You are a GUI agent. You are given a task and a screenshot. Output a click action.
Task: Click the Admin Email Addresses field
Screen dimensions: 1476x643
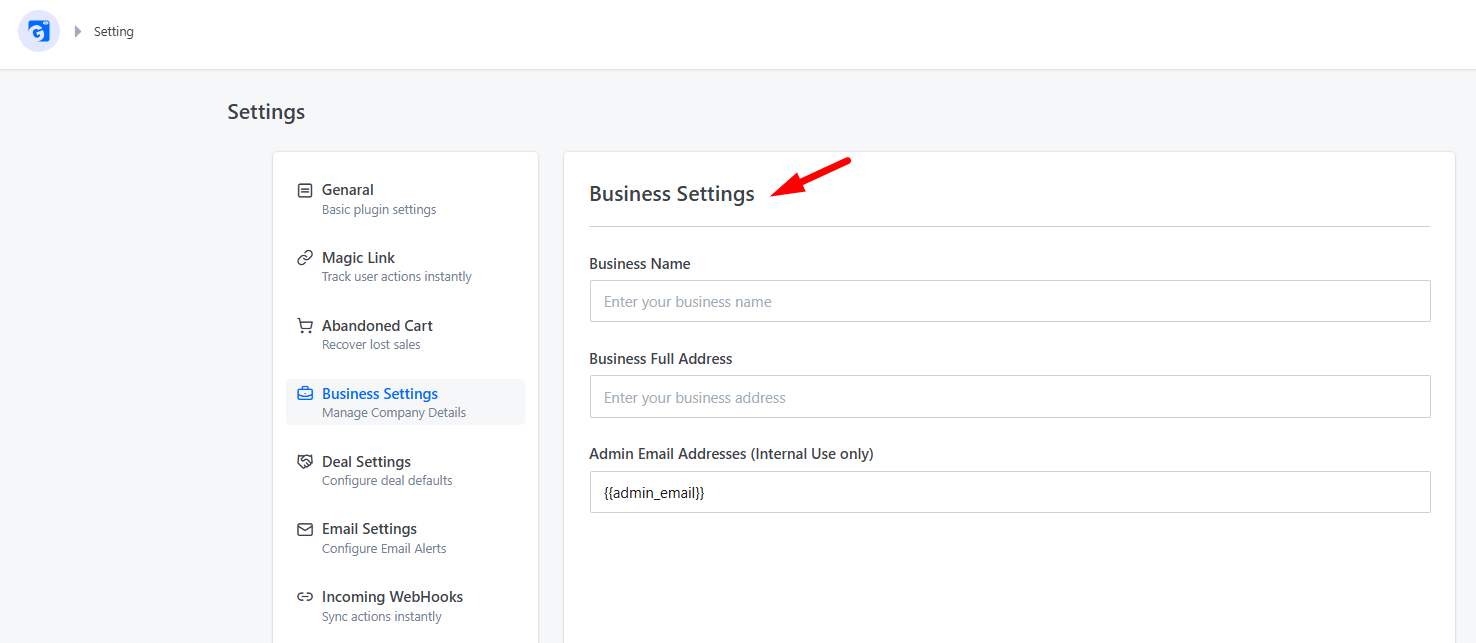(x=1010, y=492)
